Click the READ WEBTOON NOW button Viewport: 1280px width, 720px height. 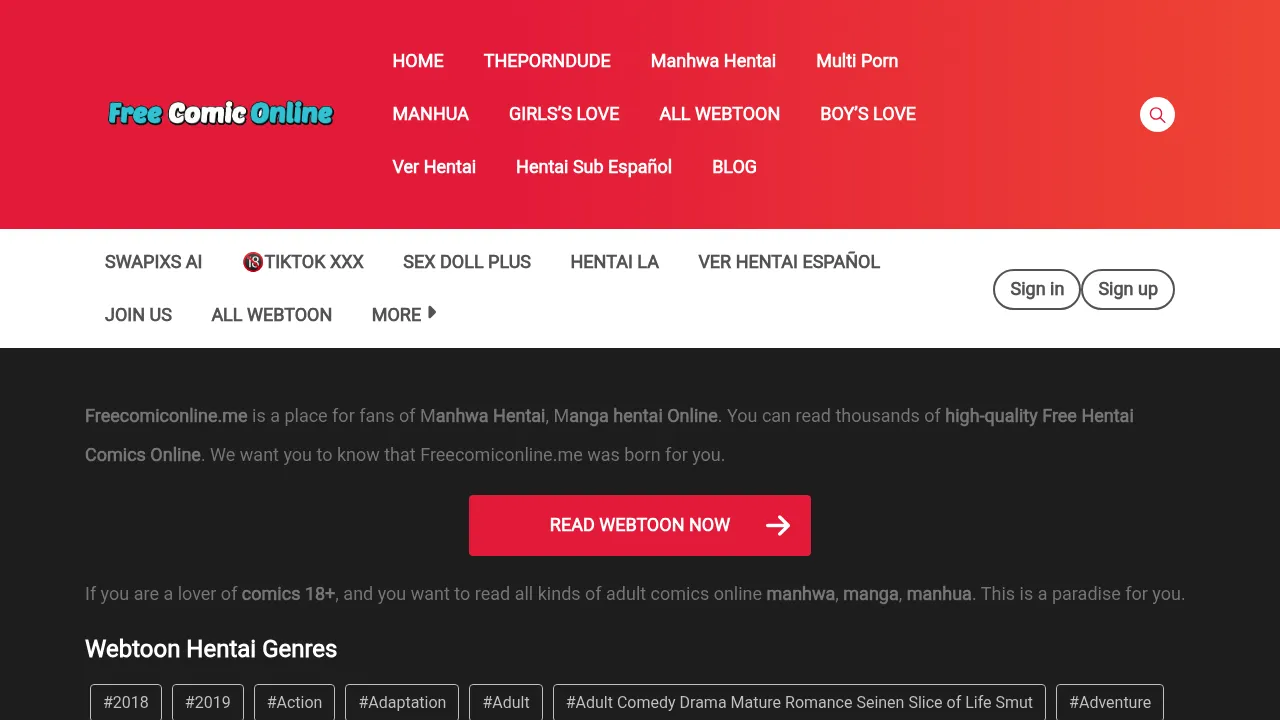pos(639,526)
